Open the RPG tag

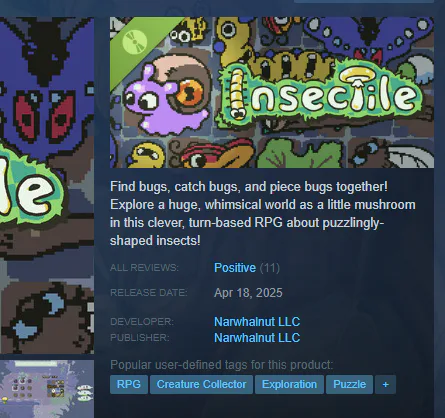(129, 384)
